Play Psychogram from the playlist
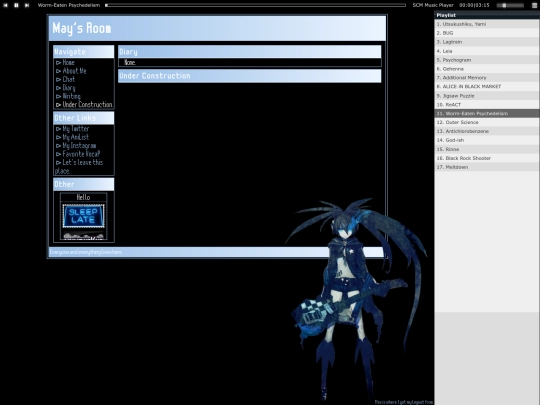Viewport: 540px width, 405px height. coord(487,60)
